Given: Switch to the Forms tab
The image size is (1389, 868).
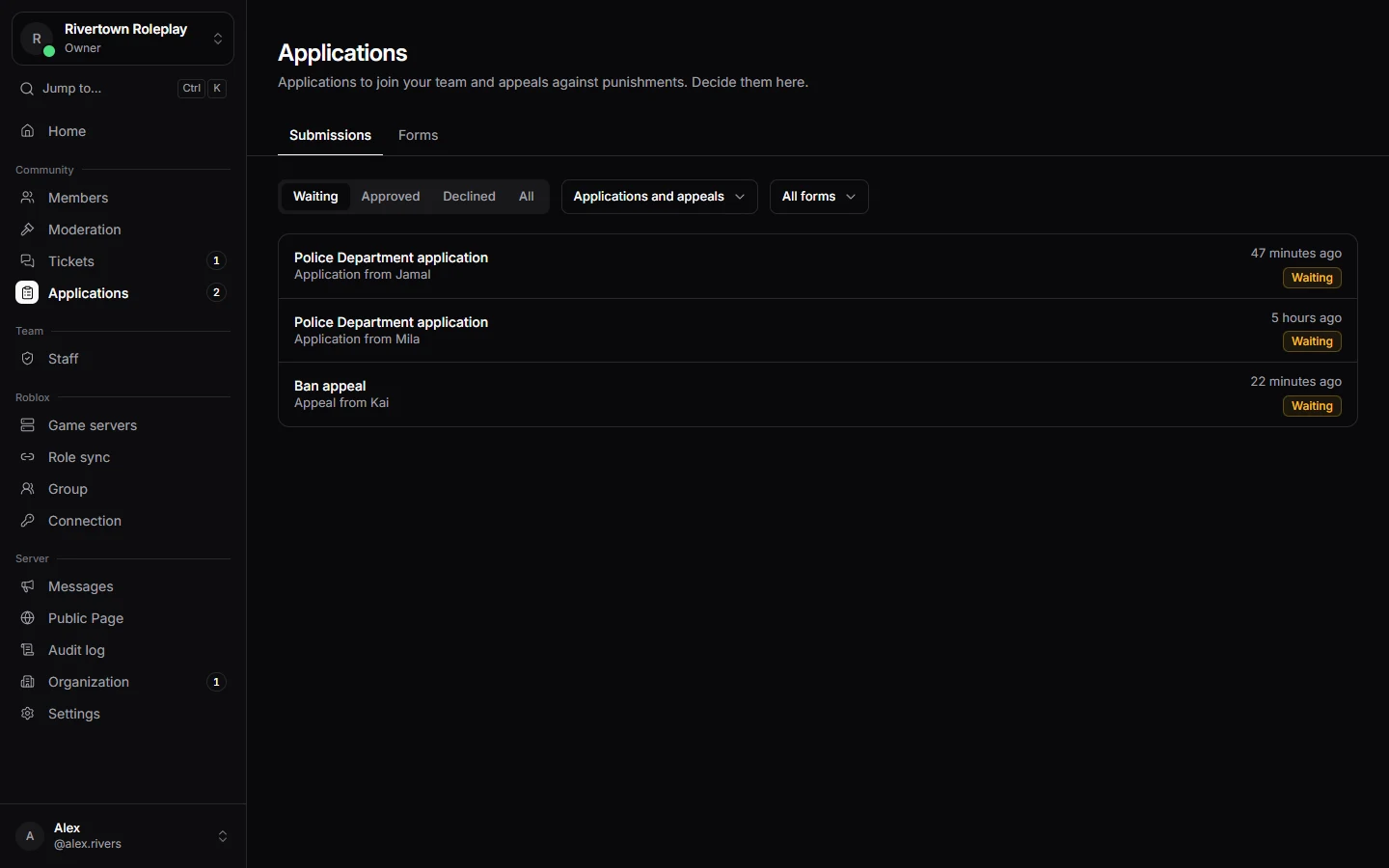Looking at the screenshot, I should tap(418, 135).
